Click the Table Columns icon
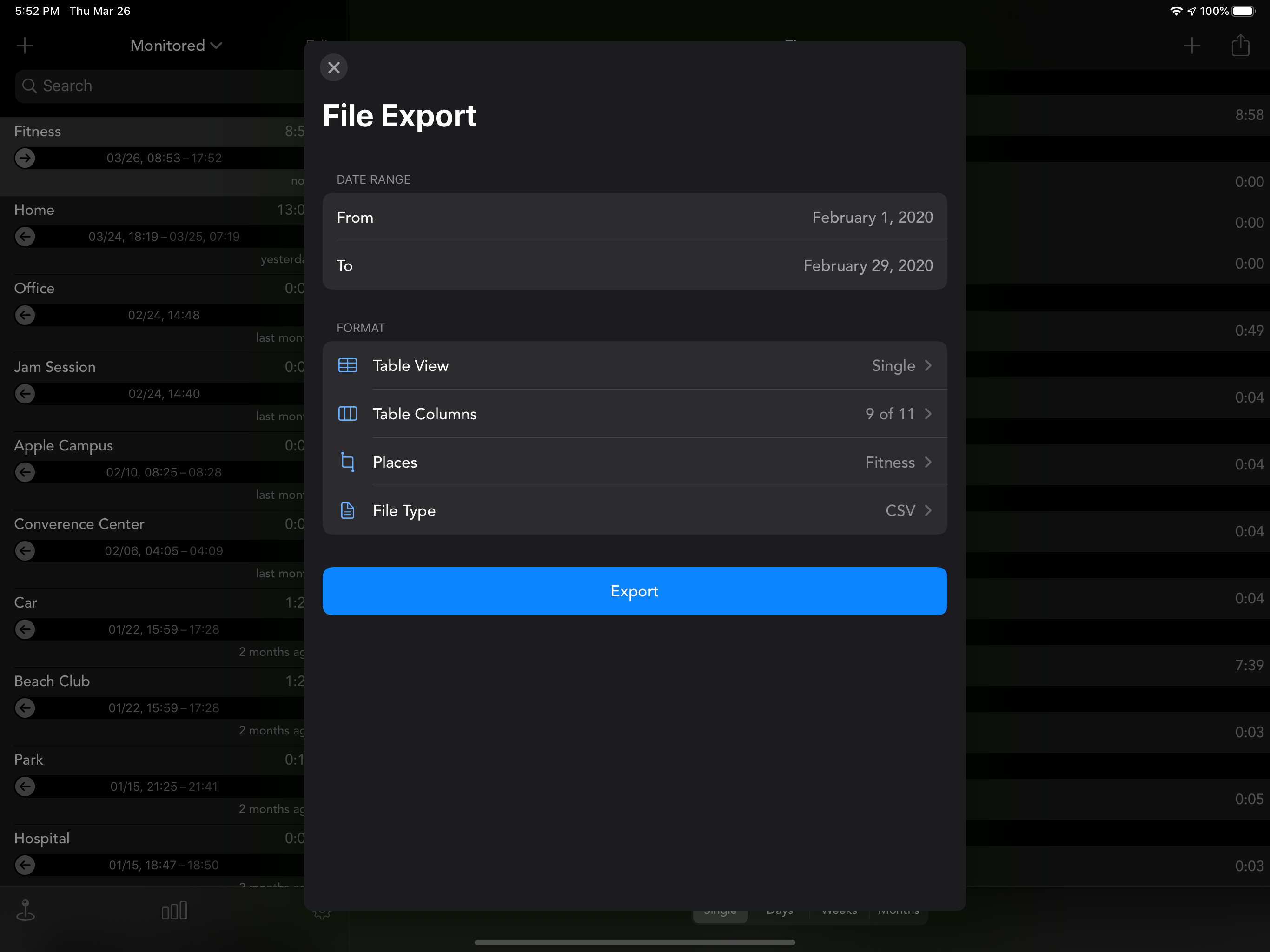1270x952 pixels. (347, 413)
